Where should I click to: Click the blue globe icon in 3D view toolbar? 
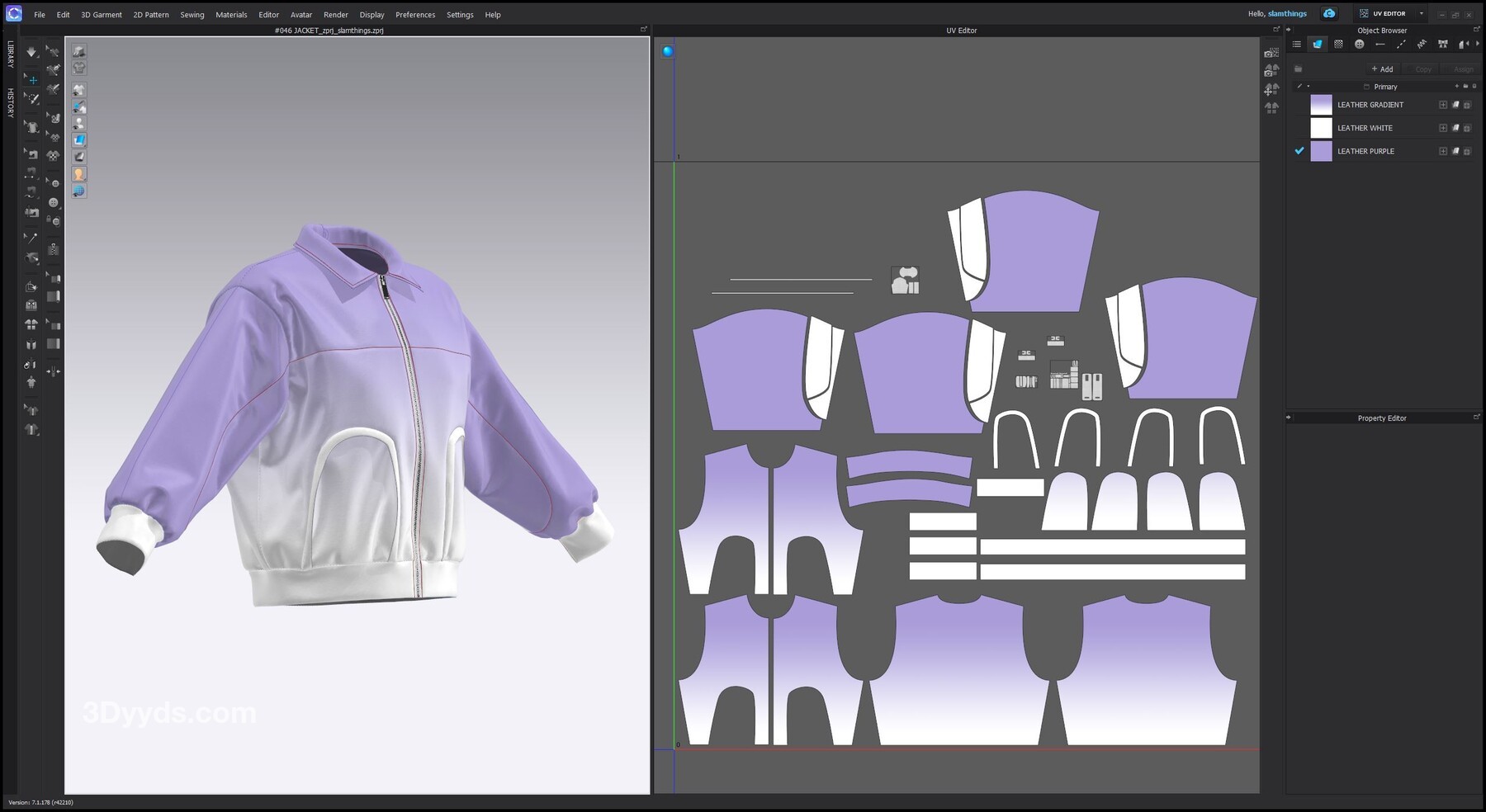coord(78,191)
